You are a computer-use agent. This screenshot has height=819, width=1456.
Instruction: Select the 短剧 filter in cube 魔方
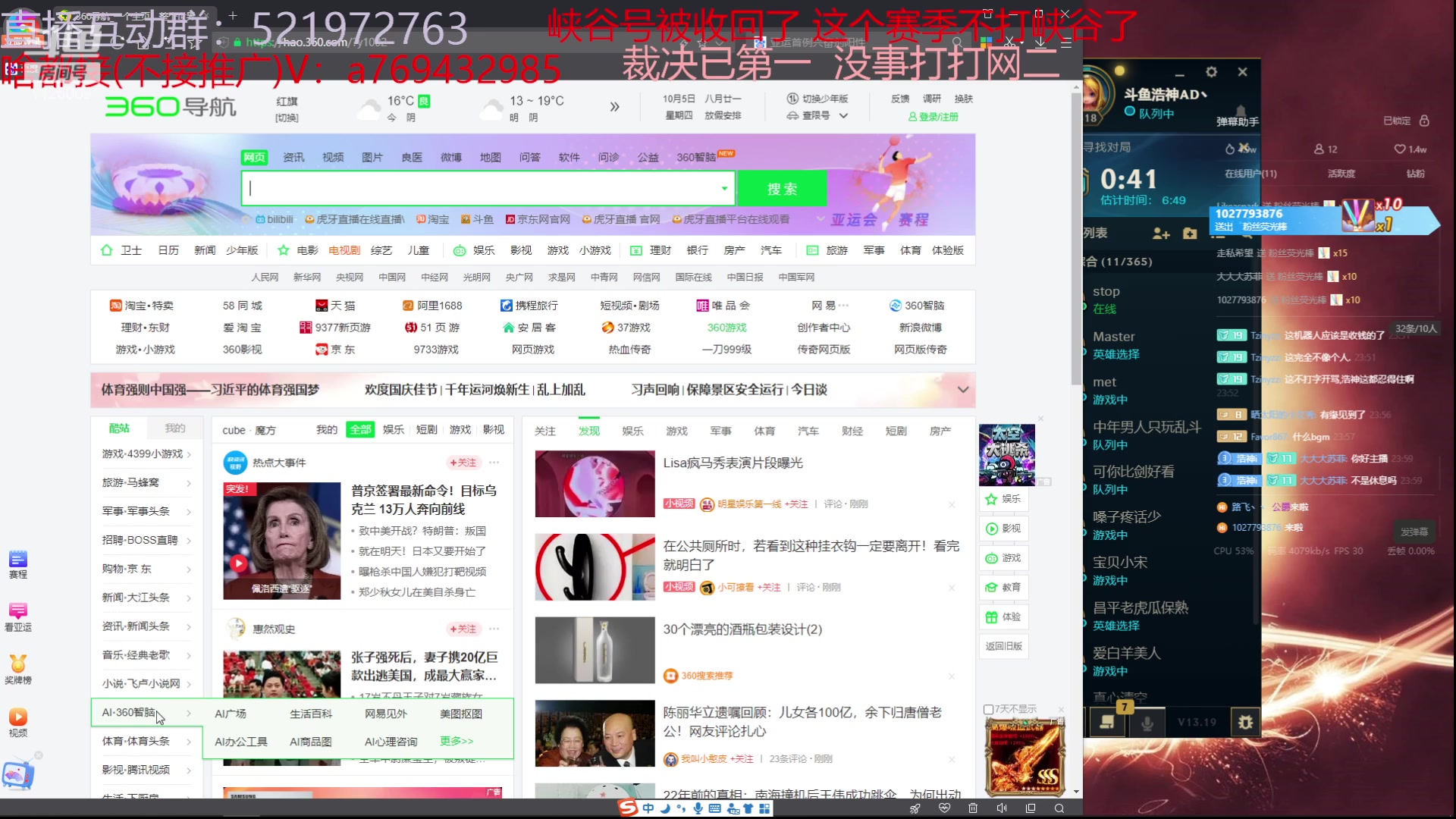pyautogui.click(x=427, y=429)
